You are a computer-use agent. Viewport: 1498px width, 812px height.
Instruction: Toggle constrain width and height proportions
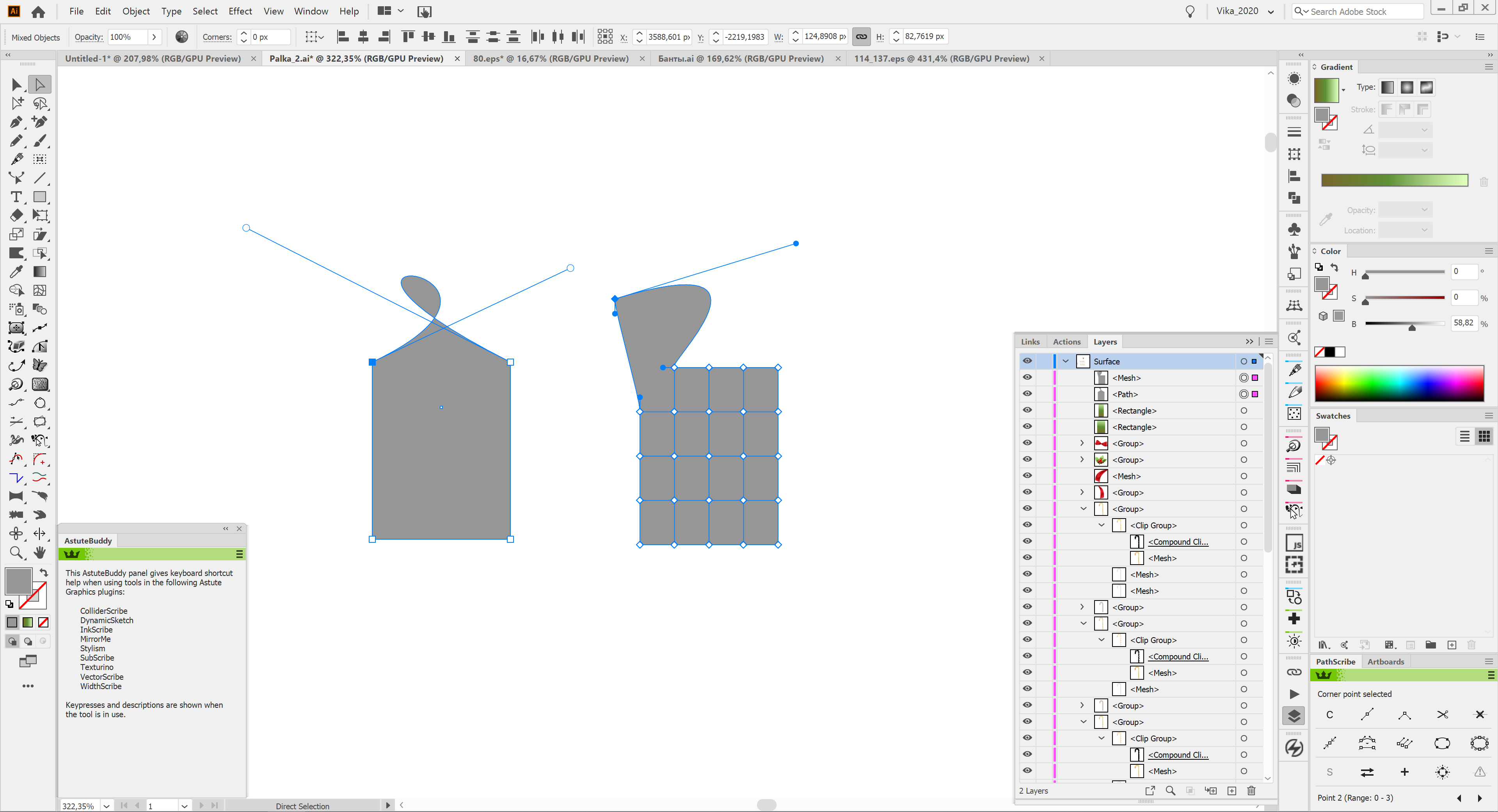coord(861,37)
